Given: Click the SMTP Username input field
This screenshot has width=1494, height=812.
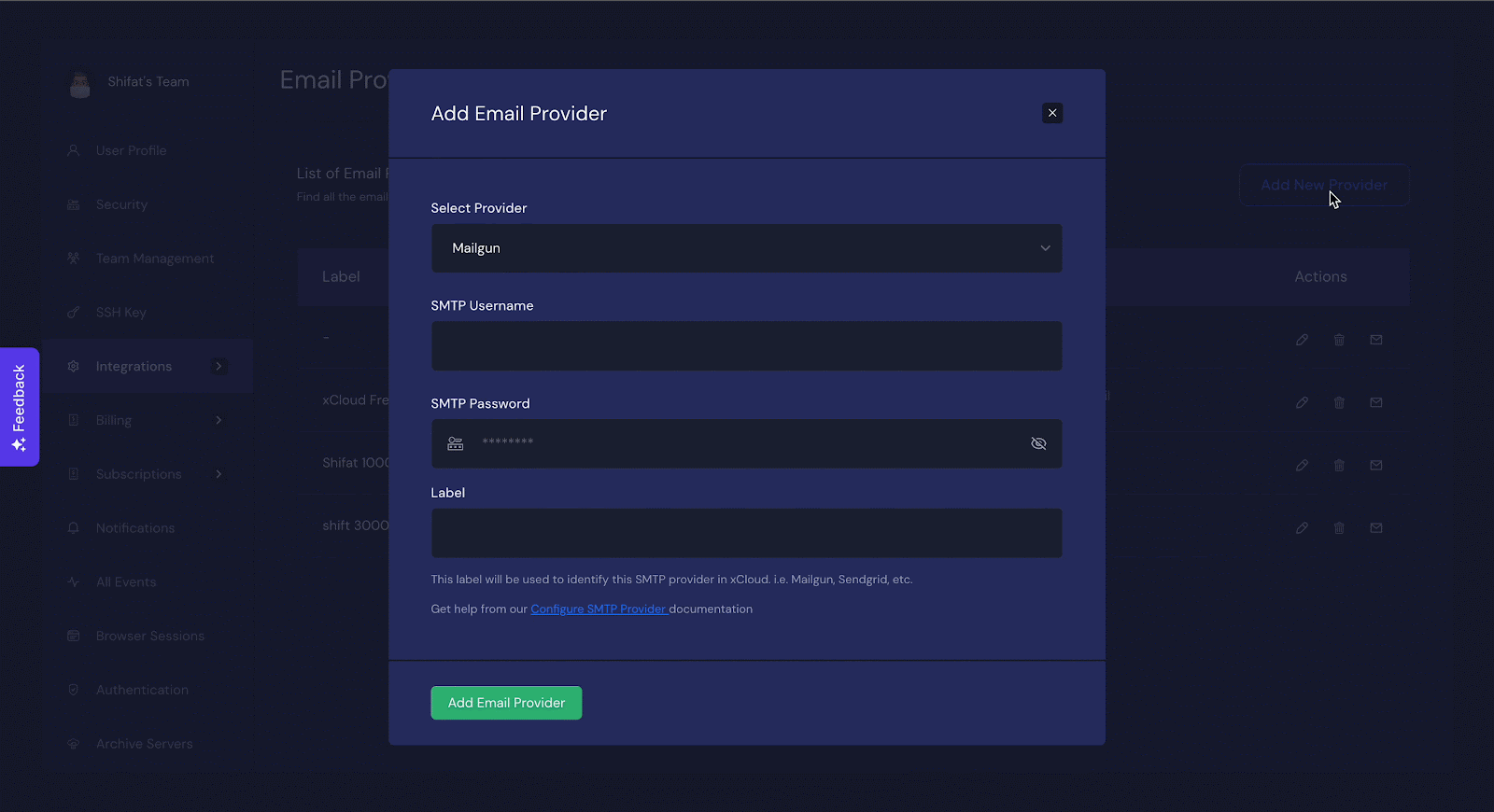Looking at the screenshot, I should 746,346.
